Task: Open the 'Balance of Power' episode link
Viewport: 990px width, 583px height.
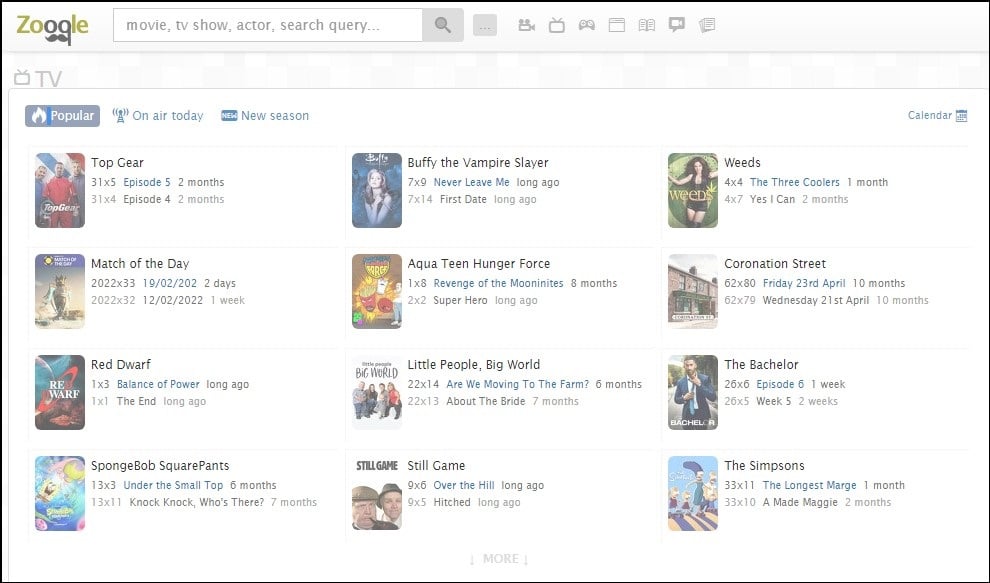Action: [158, 384]
